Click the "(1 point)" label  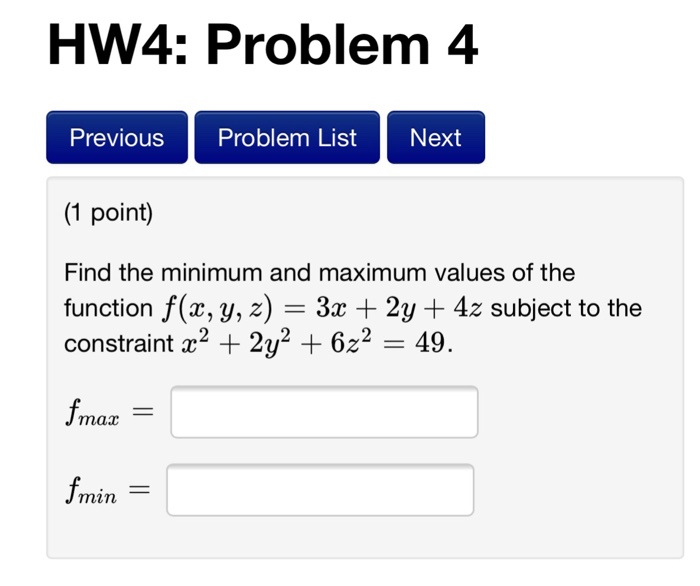(x=108, y=212)
